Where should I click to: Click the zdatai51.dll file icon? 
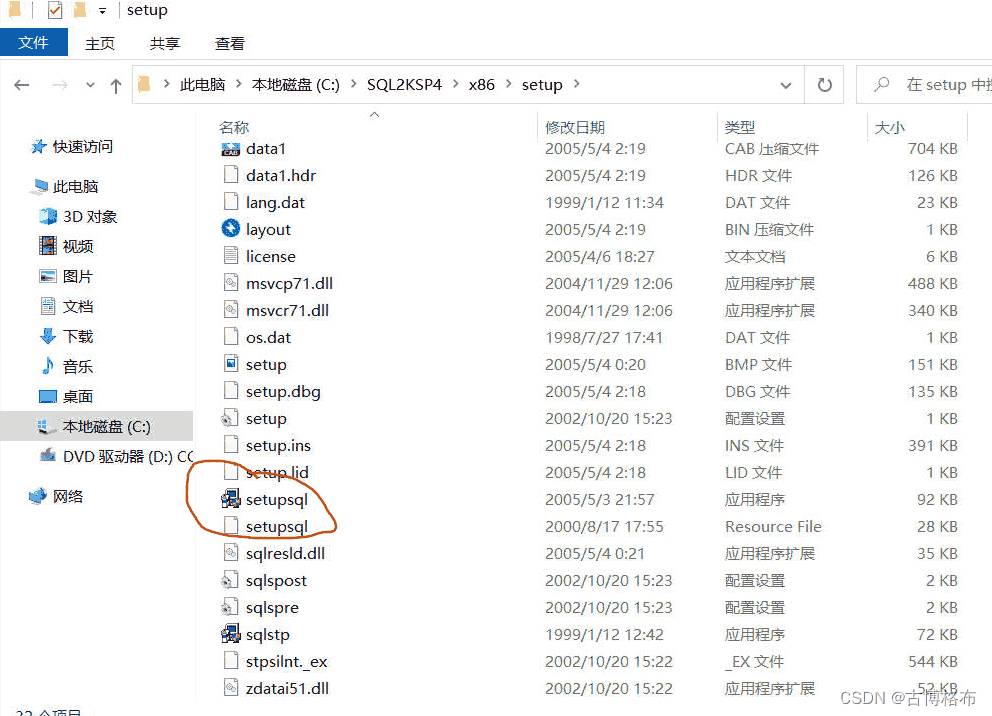click(231, 688)
